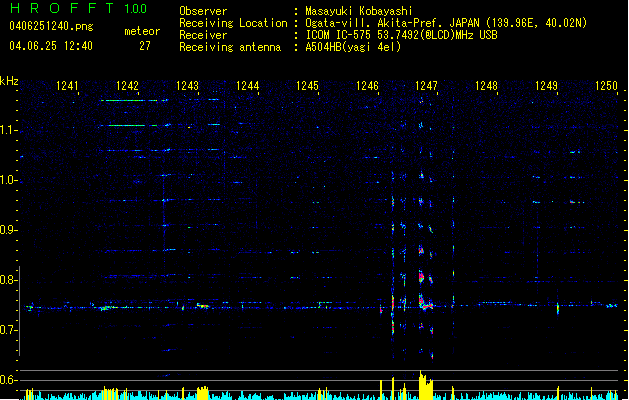Click the antenna value A504HB(yagi 4el)
Viewport: 629px width, 400px height.
pos(353,47)
